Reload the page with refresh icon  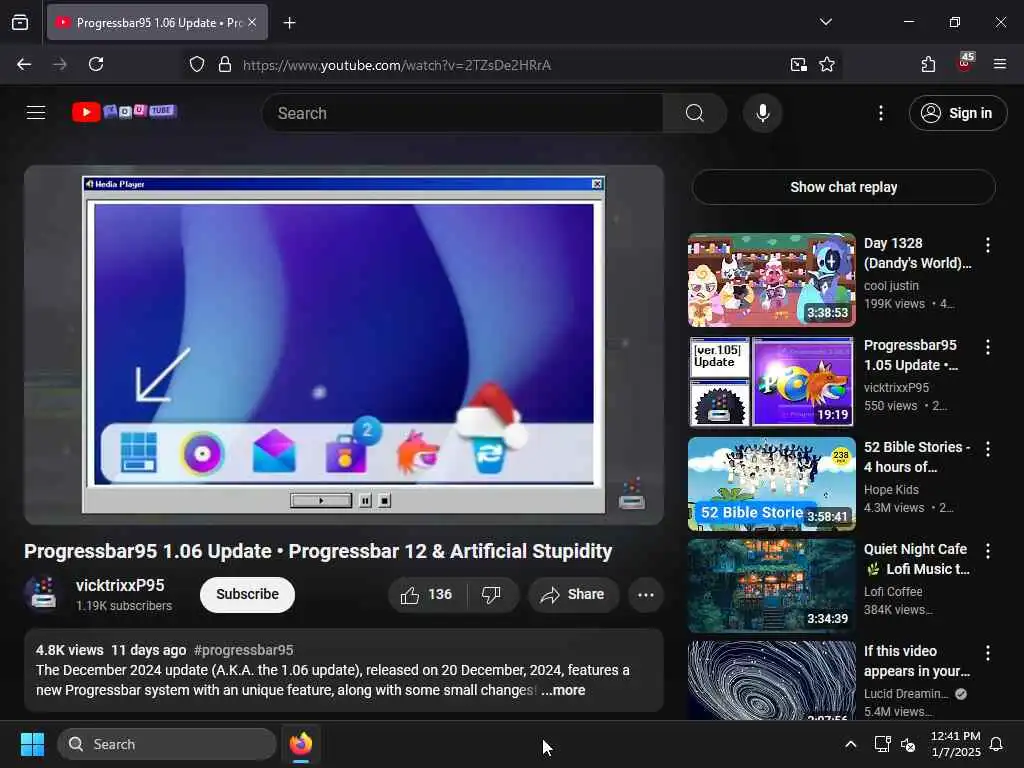[96, 64]
